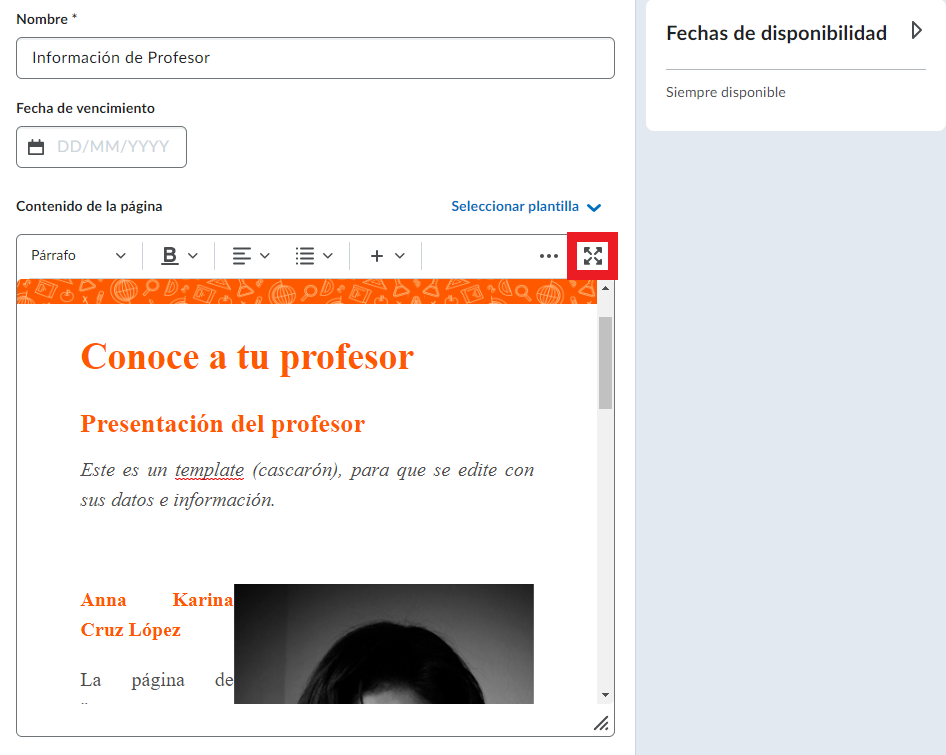Click the editor scrollbar down arrow
Screen dimensions: 946x755
pos(605,695)
